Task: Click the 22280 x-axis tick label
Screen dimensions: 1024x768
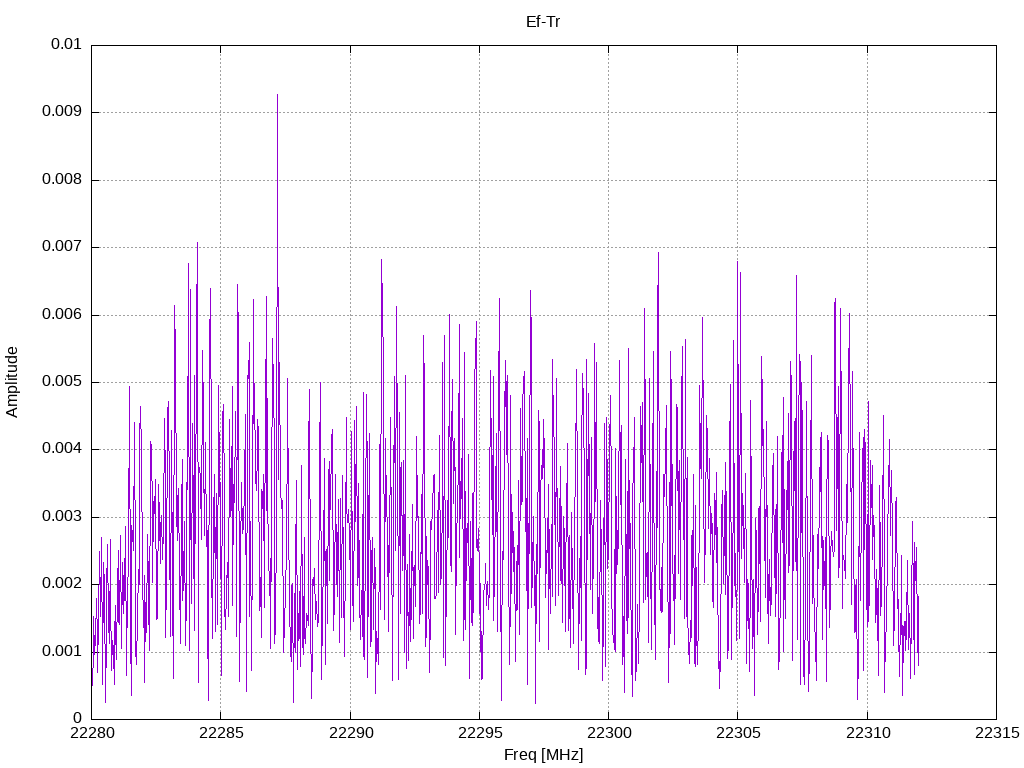Action: tap(91, 733)
